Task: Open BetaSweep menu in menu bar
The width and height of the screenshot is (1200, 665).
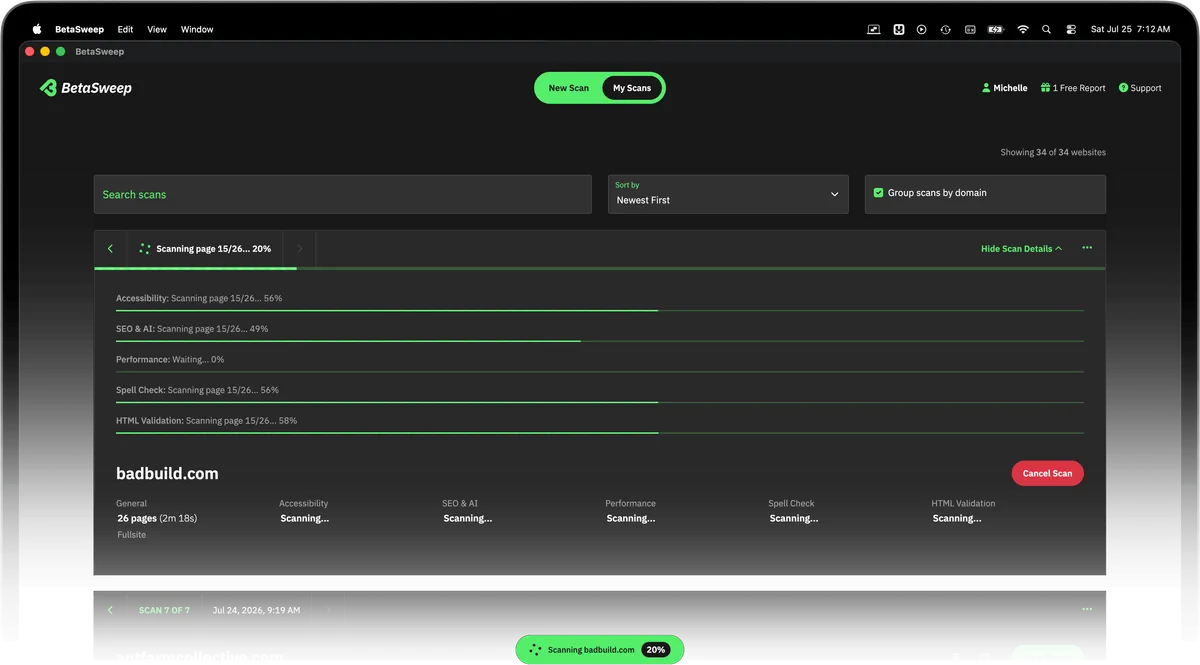Action: pyautogui.click(x=79, y=29)
